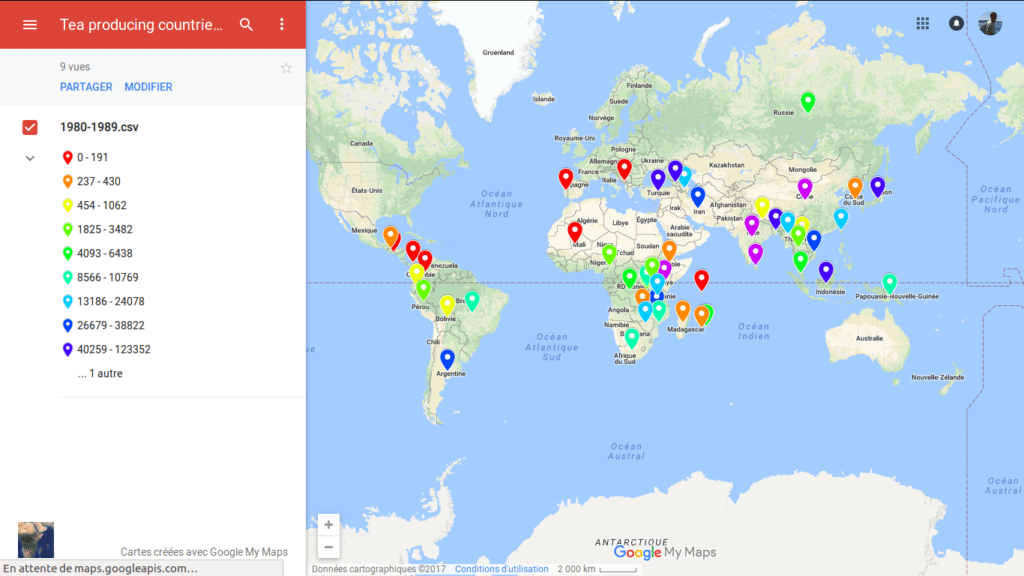This screenshot has width=1024, height=576.
Task: Uncheck the 1980-1989.csv layer checkbox
Action: 30,127
